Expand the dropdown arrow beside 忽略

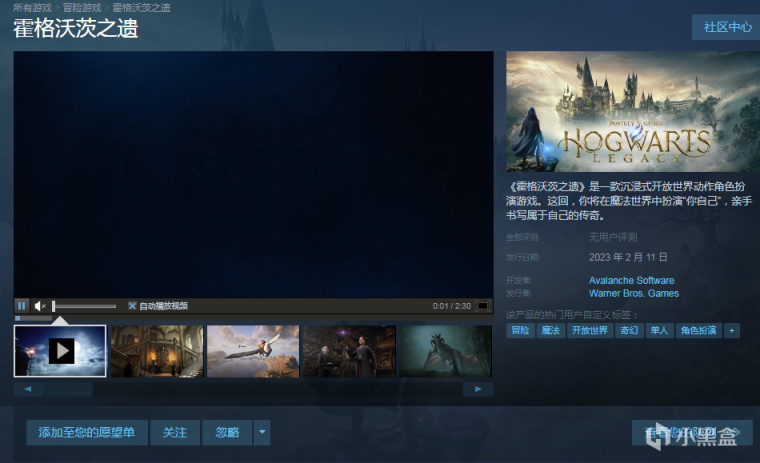[262, 432]
